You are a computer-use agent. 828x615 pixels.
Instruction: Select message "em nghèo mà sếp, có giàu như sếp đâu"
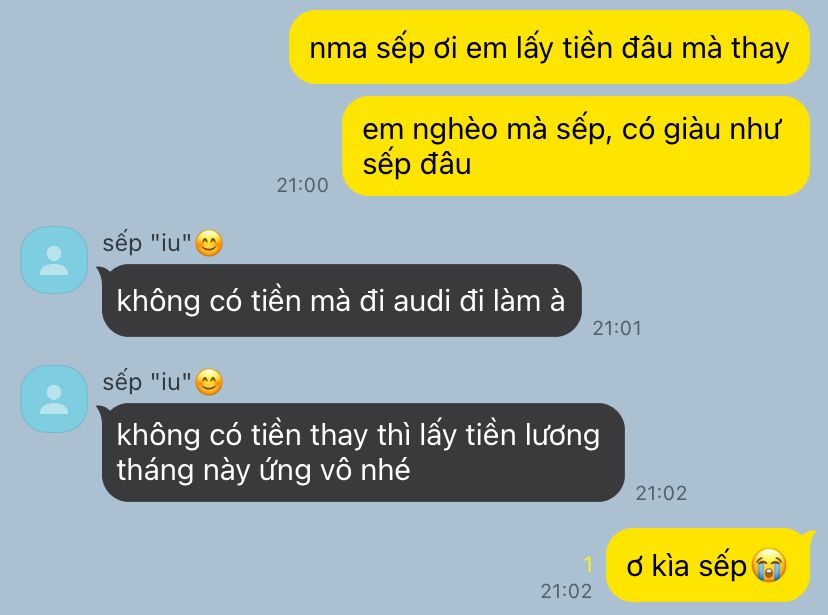coord(576,146)
